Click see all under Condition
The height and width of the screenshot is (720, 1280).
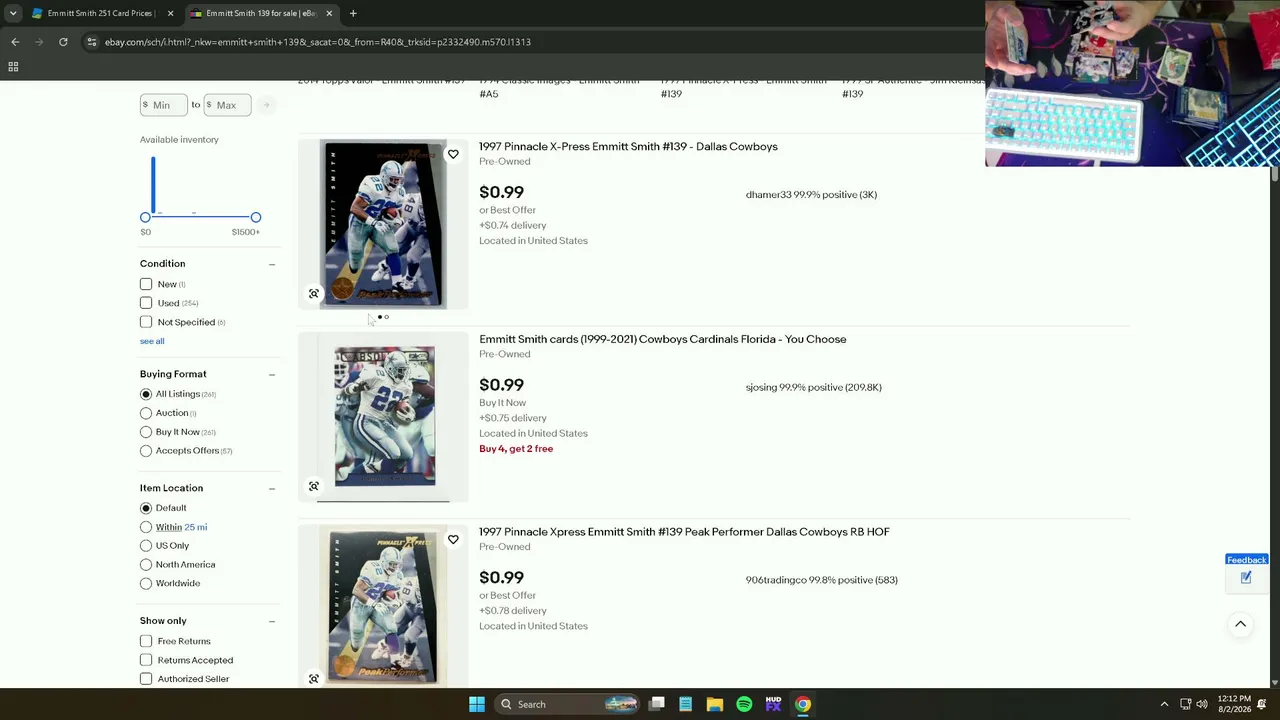click(x=152, y=341)
